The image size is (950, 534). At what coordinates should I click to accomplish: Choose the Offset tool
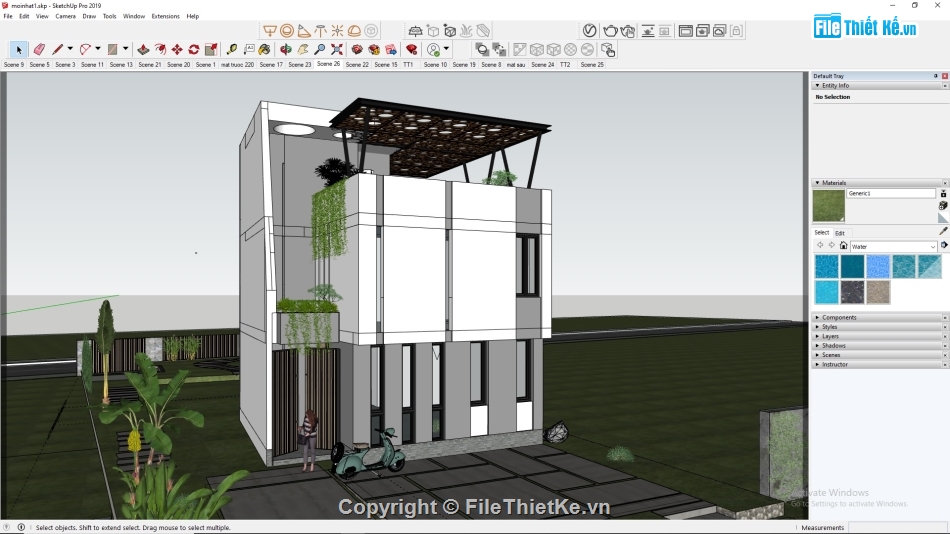pyautogui.click(x=161, y=49)
